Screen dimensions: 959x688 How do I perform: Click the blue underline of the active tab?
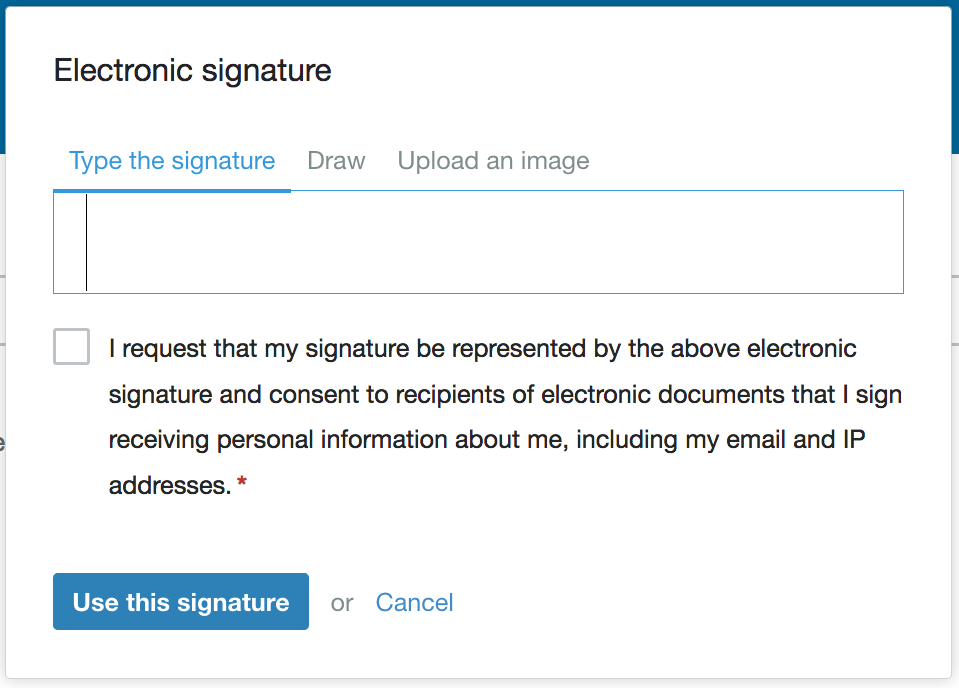171,188
